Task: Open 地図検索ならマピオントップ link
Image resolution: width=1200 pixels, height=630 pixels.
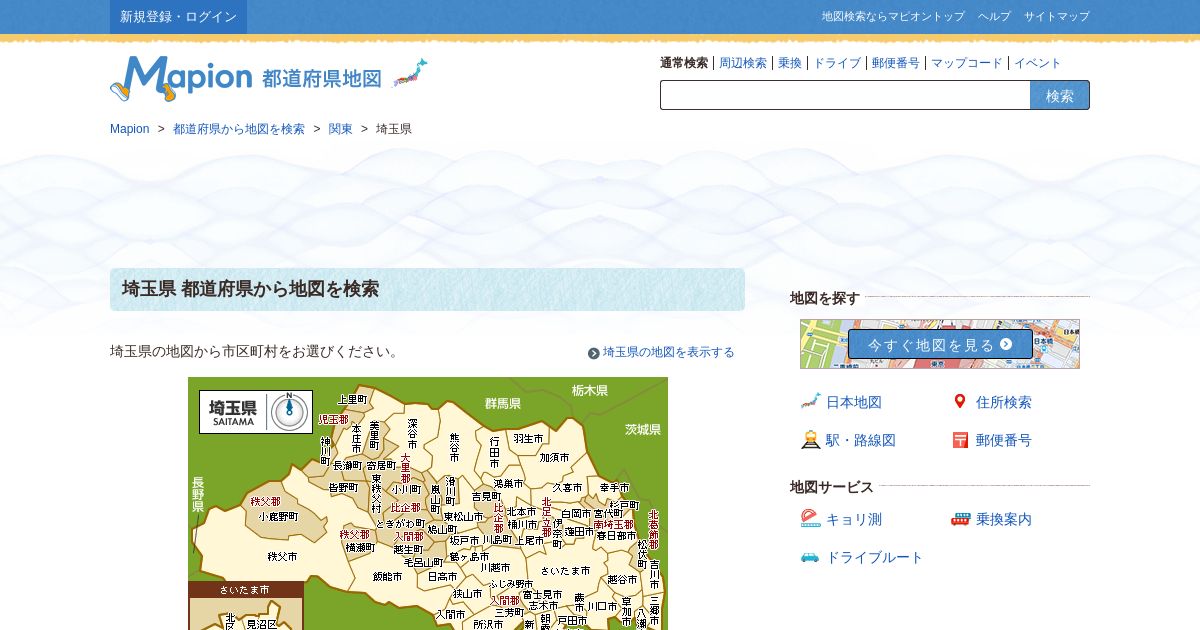Action: pos(893,16)
